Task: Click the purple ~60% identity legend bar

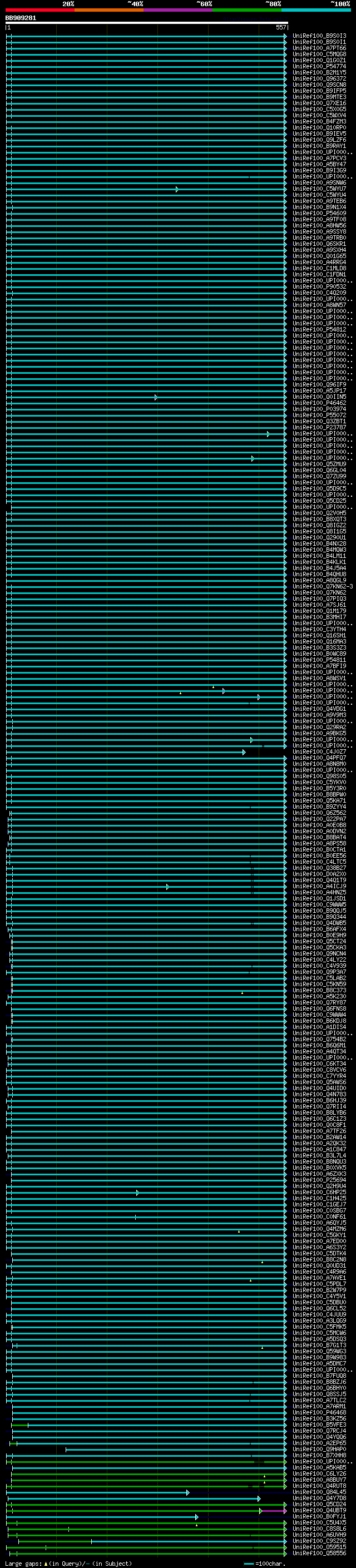Action: point(179,10)
